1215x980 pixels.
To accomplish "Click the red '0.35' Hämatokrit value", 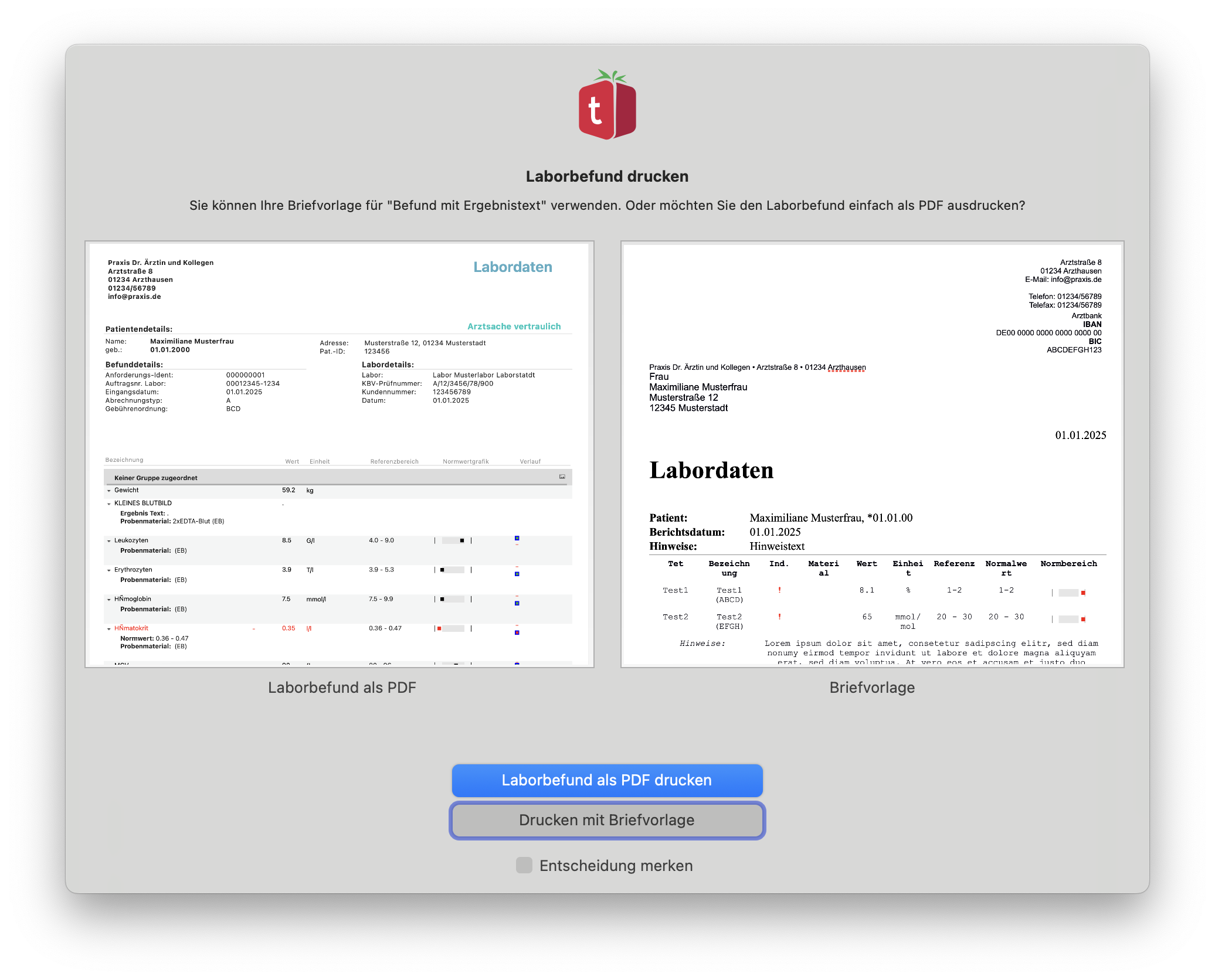I will tap(289, 628).
